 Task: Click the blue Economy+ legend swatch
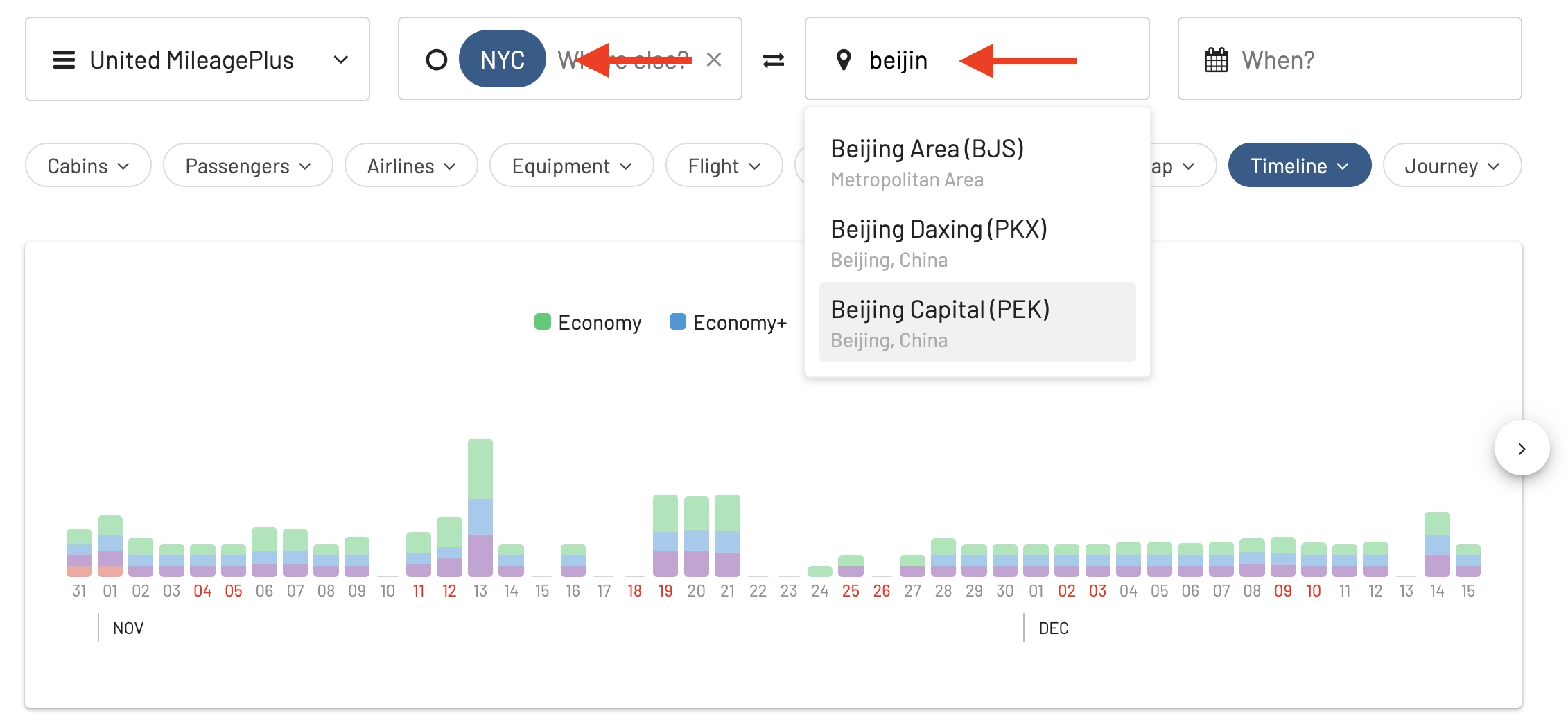(677, 321)
